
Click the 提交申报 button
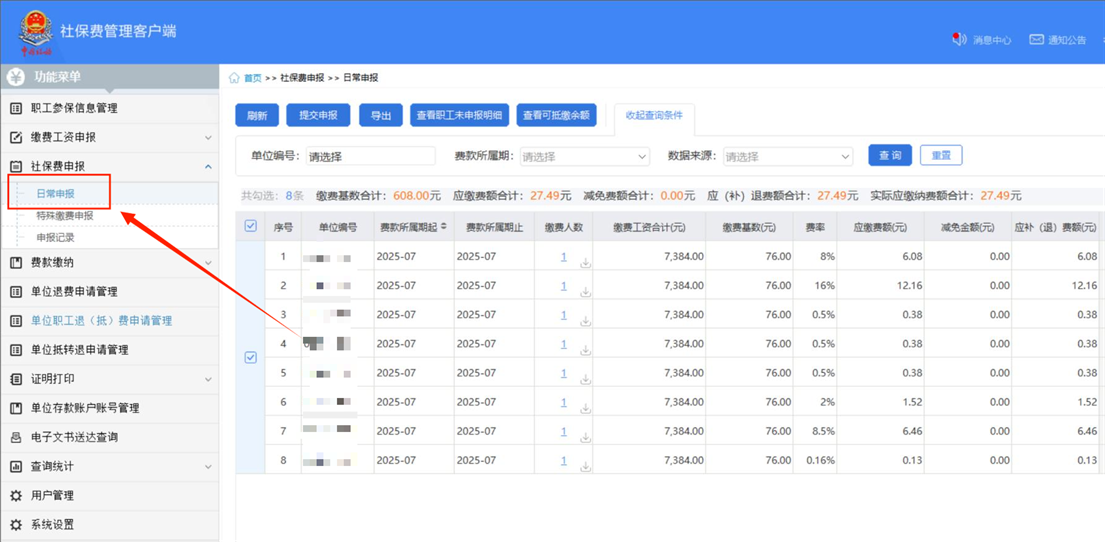pyautogui.click(x=318, y=116)
